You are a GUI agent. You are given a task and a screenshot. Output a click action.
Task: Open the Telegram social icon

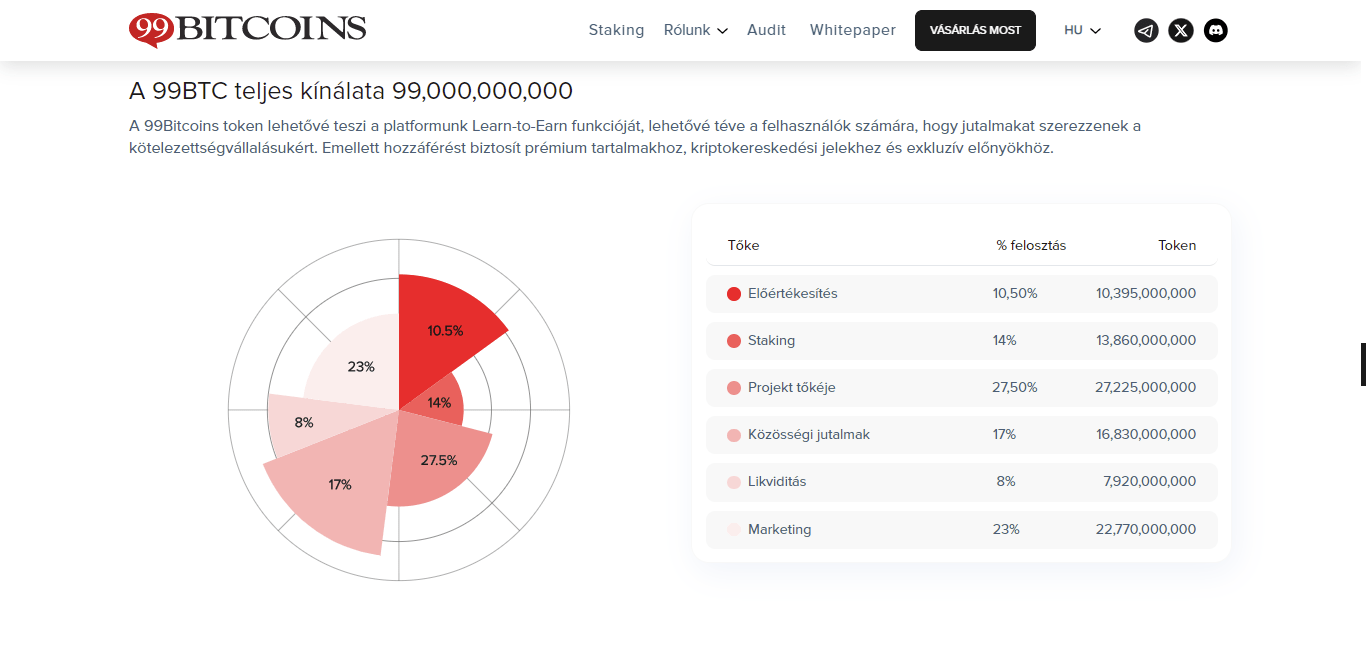(x=1146, y=30)
